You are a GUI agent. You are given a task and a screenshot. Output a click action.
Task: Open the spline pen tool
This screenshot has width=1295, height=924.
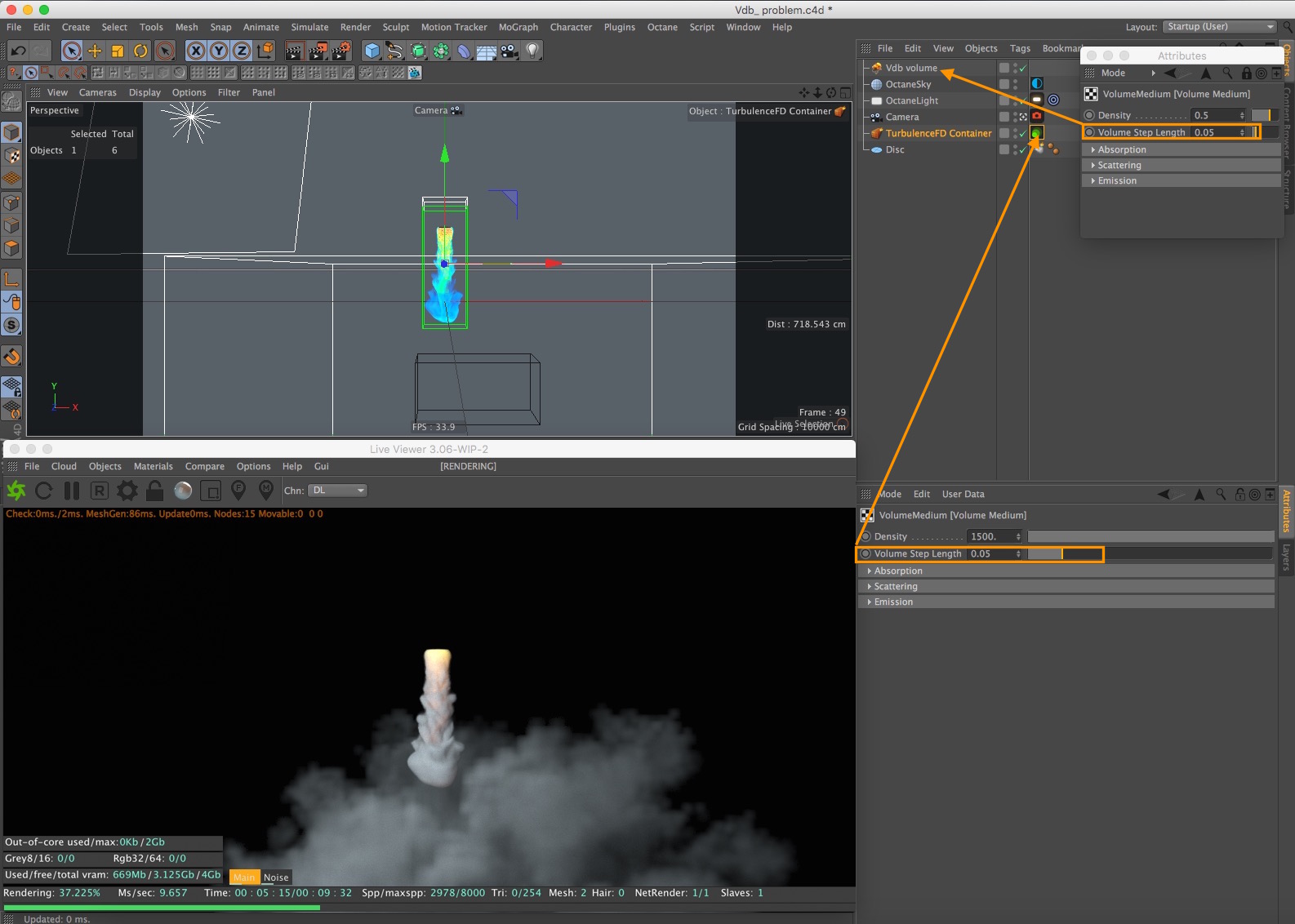click(395, 51)
